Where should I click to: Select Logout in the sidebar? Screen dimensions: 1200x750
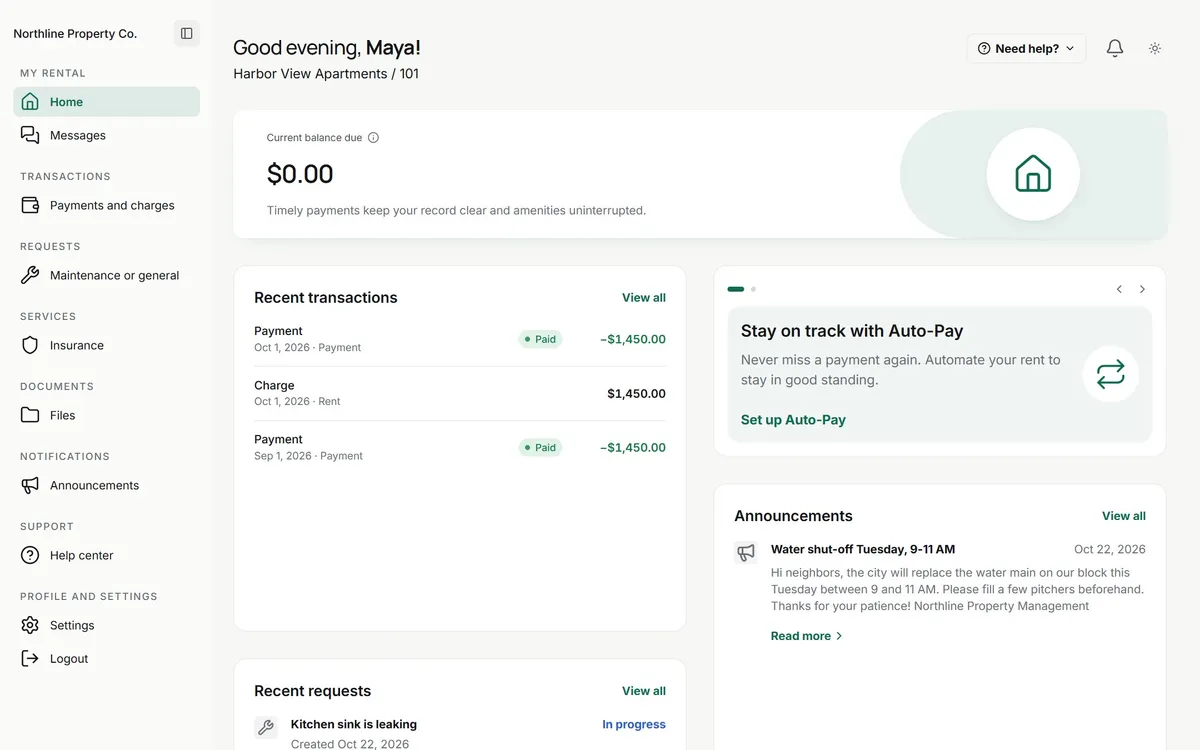106,659
